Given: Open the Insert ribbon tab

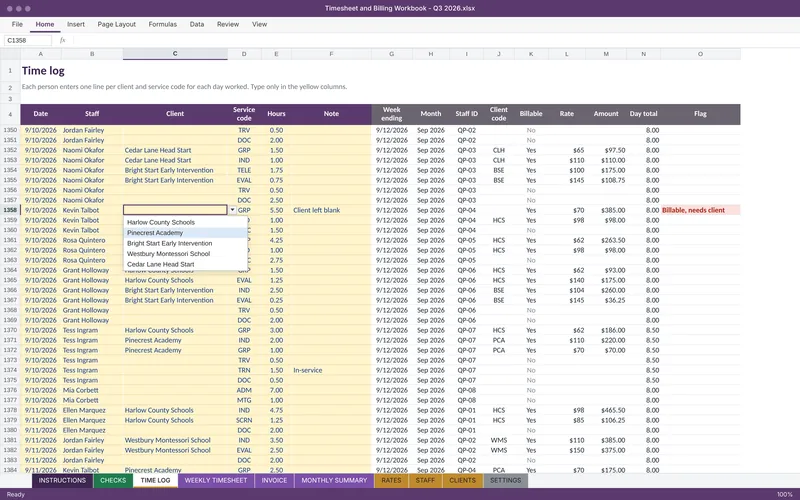Looking at the screenshot, I should [x=76, y=24].
